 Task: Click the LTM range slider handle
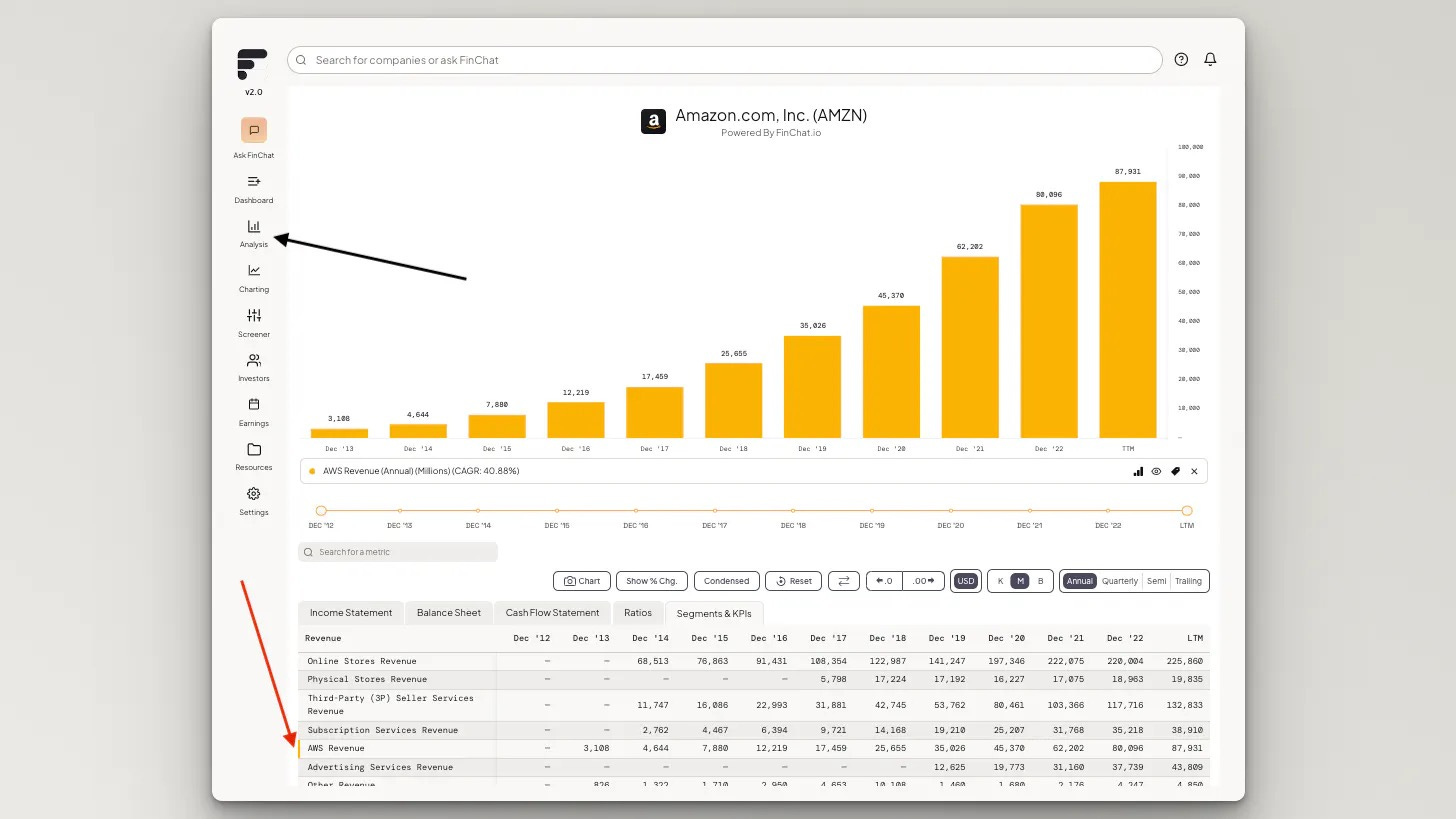(x=1187, y=510)
